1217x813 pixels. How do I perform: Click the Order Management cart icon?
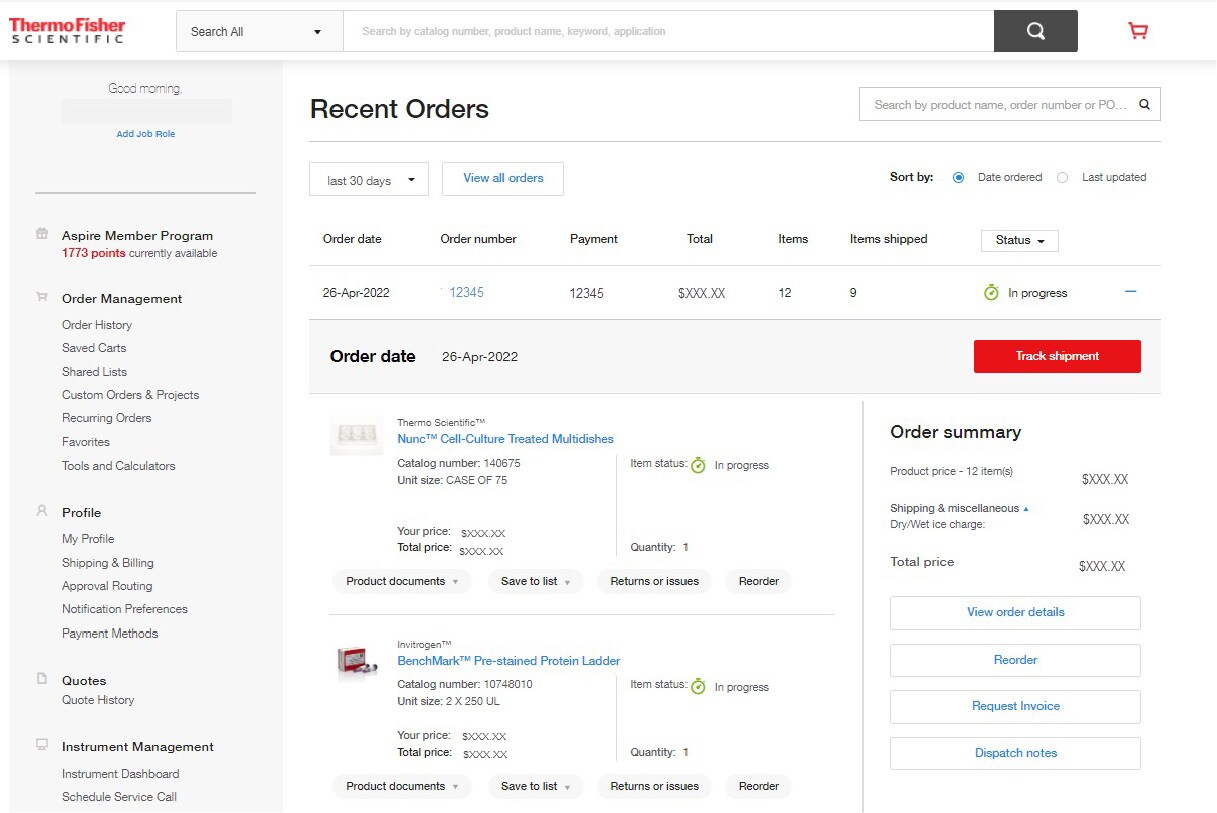pos(42,297)
